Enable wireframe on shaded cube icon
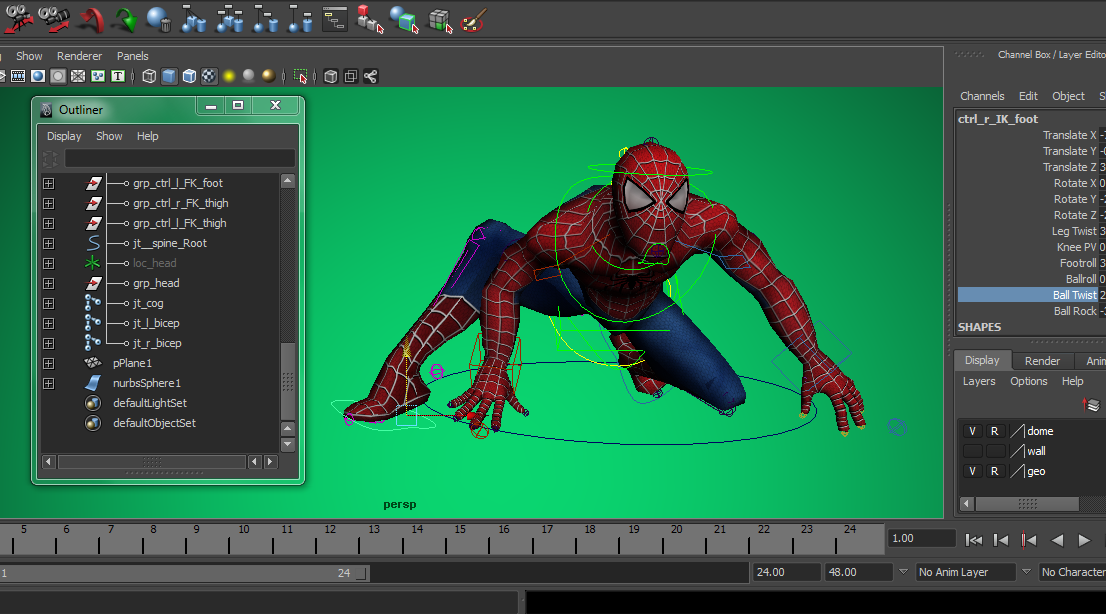 [x=189, y=76]
